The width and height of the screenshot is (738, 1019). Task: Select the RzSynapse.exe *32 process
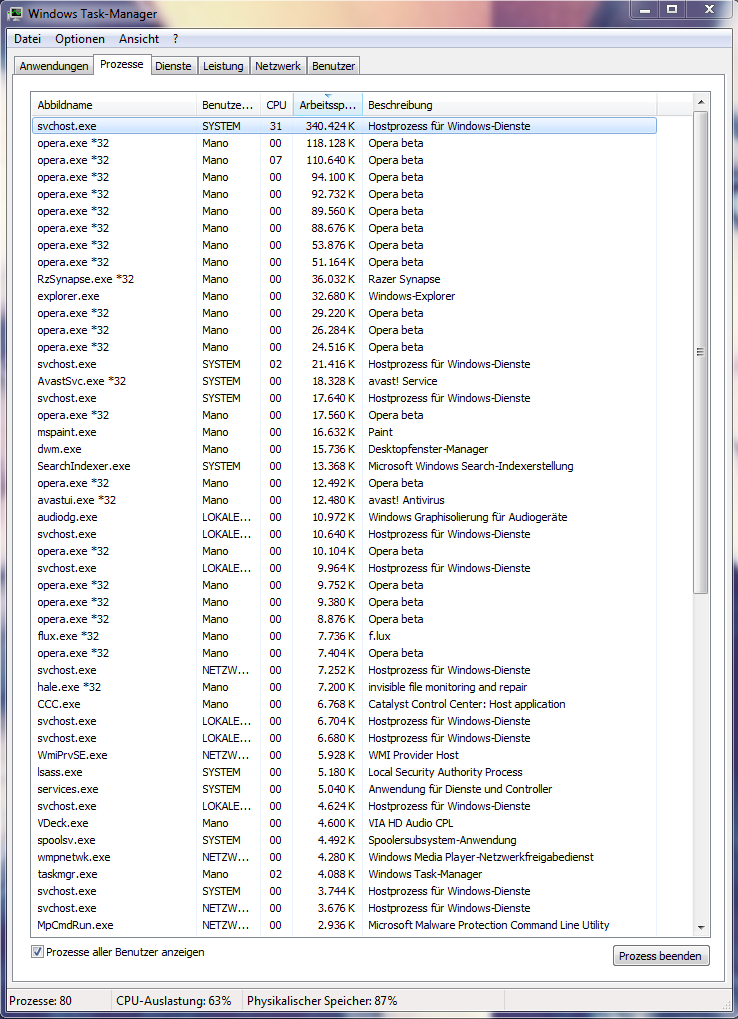(344, 279)
